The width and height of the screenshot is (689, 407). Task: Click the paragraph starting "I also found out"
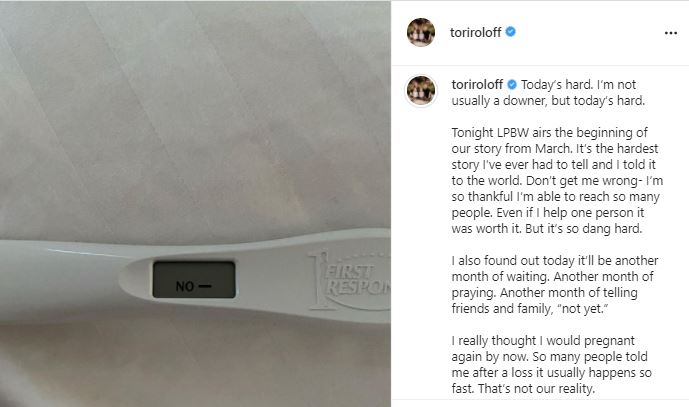coord(555,284)
